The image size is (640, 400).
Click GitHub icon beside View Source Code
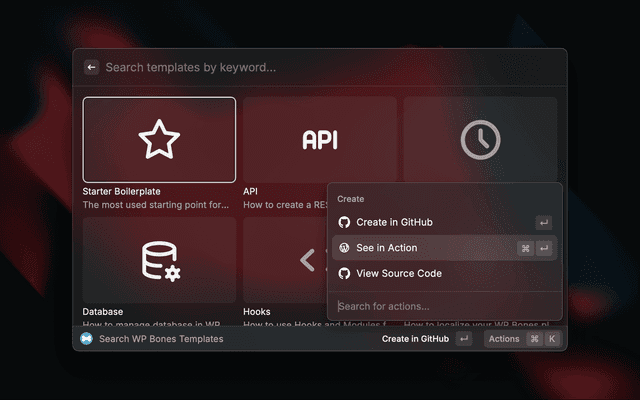(344, 274)
